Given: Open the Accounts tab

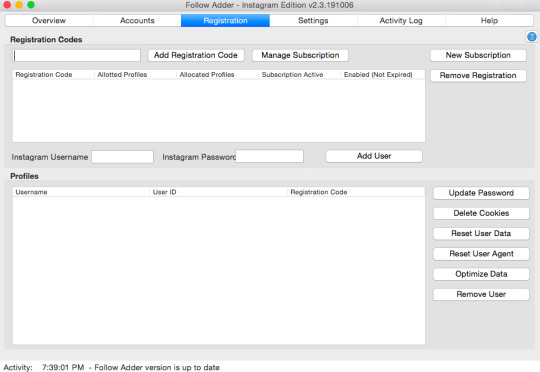Looking at the screenshot, I should tap(137, 21).
